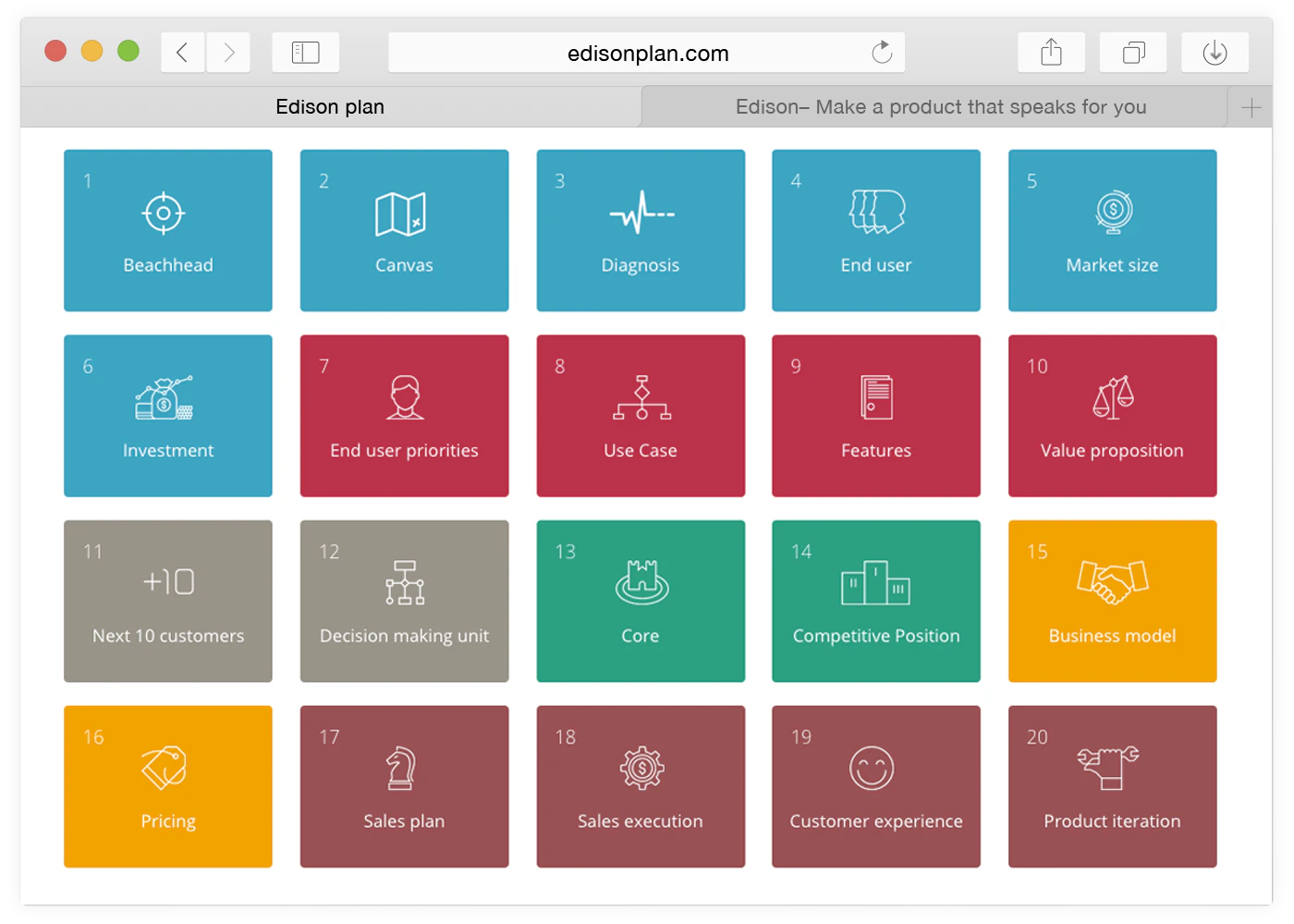Open the End user label on step 4
Screen dimensions: 1294x924
click(876, 265)
